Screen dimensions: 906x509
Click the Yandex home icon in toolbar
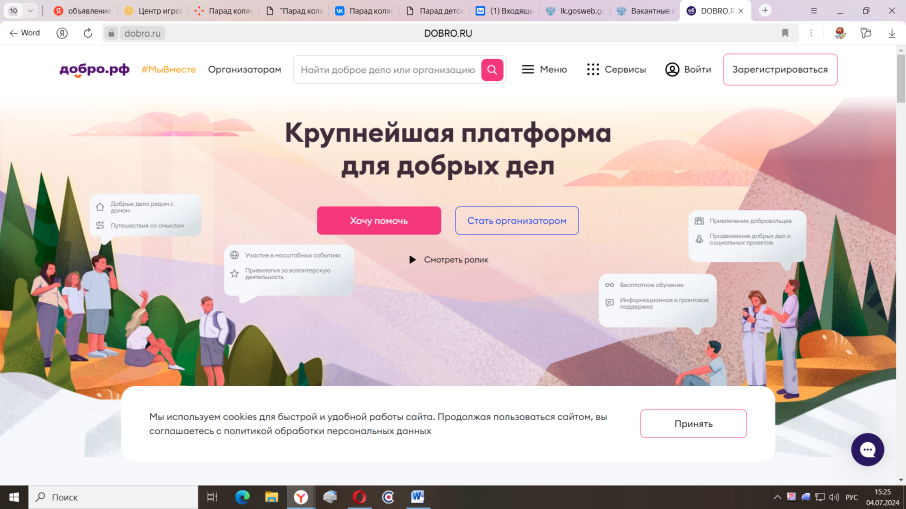click(x=62, y=34)
